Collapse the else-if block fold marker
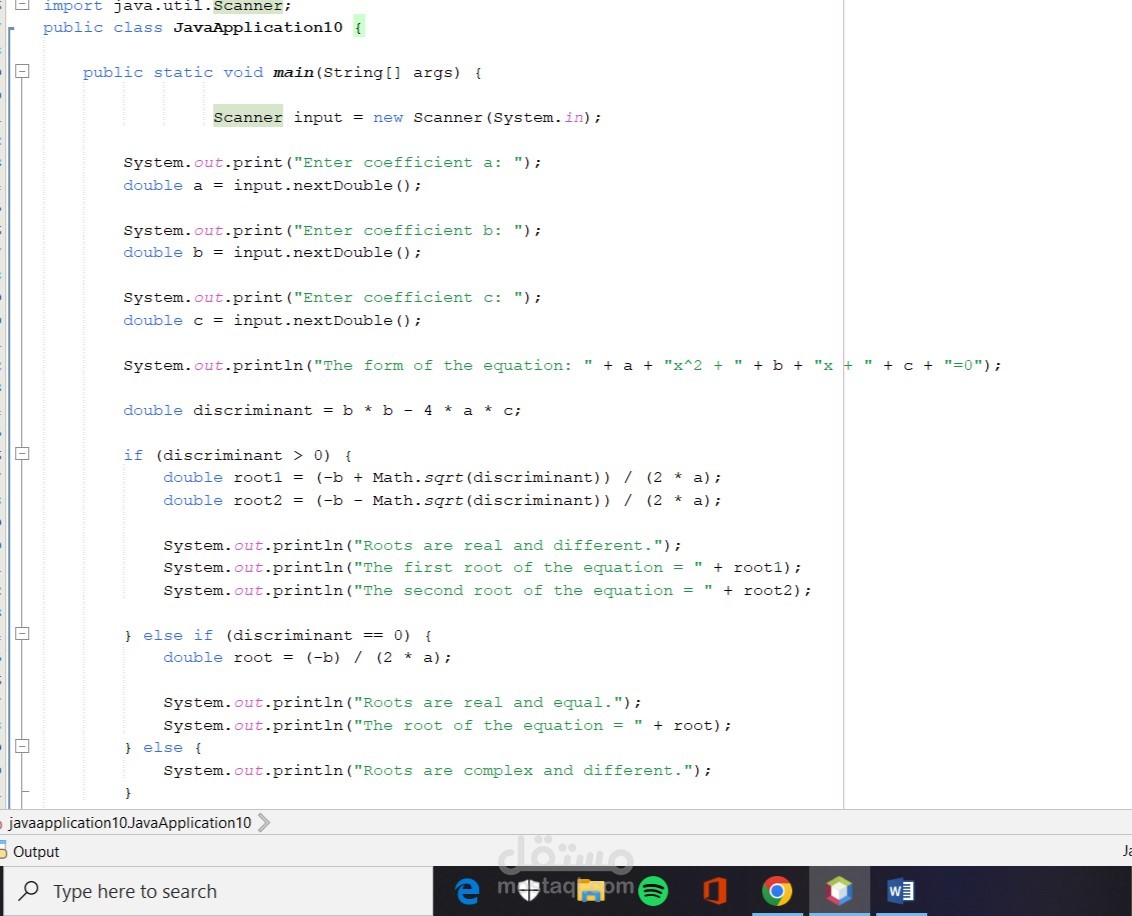The image size is (1132, 916). pyautogui.click(x=22, y=633)
